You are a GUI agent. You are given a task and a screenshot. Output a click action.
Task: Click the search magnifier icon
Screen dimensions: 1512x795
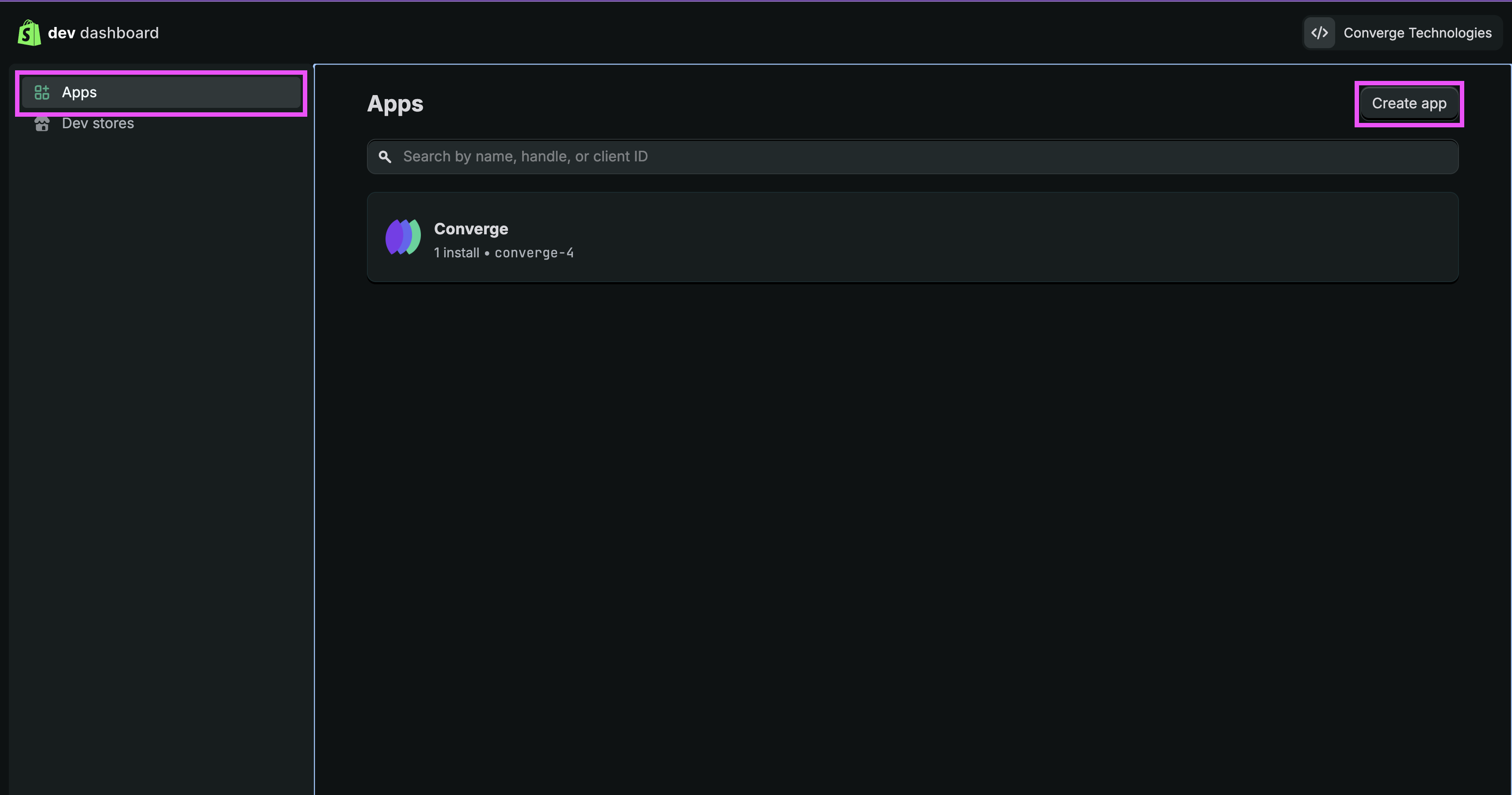(385, 156)
